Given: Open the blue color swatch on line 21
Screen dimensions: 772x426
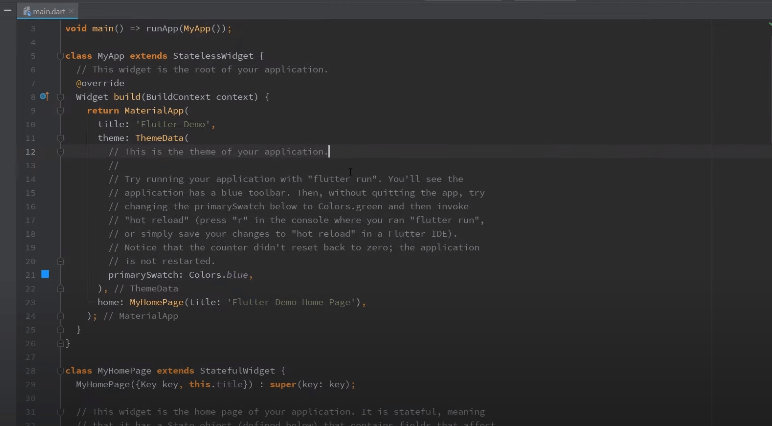Looking at the screenshot, I should coord(45,274).
